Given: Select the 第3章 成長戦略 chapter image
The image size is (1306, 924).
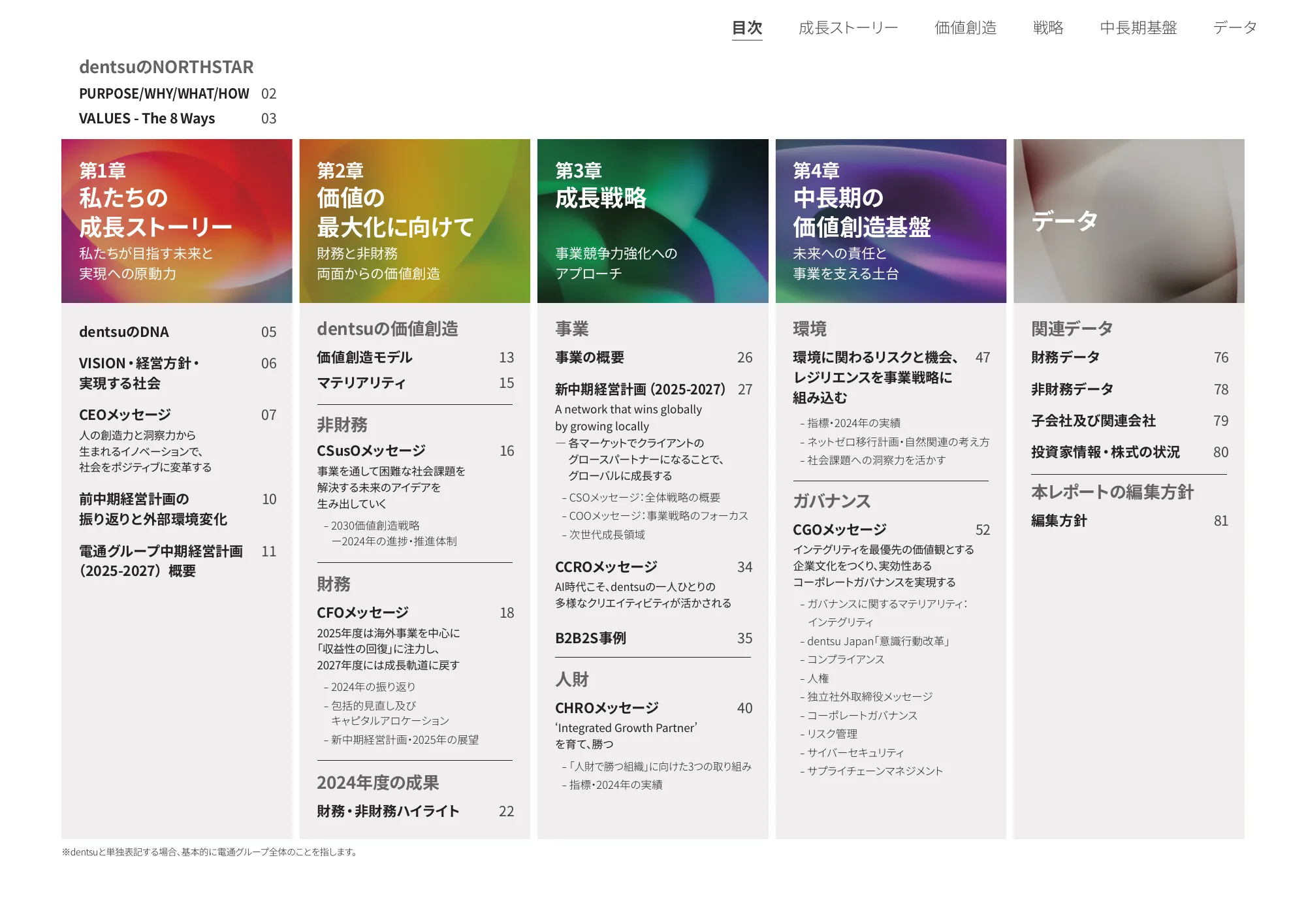Looking at the screenshot, I should pos(652,221).
